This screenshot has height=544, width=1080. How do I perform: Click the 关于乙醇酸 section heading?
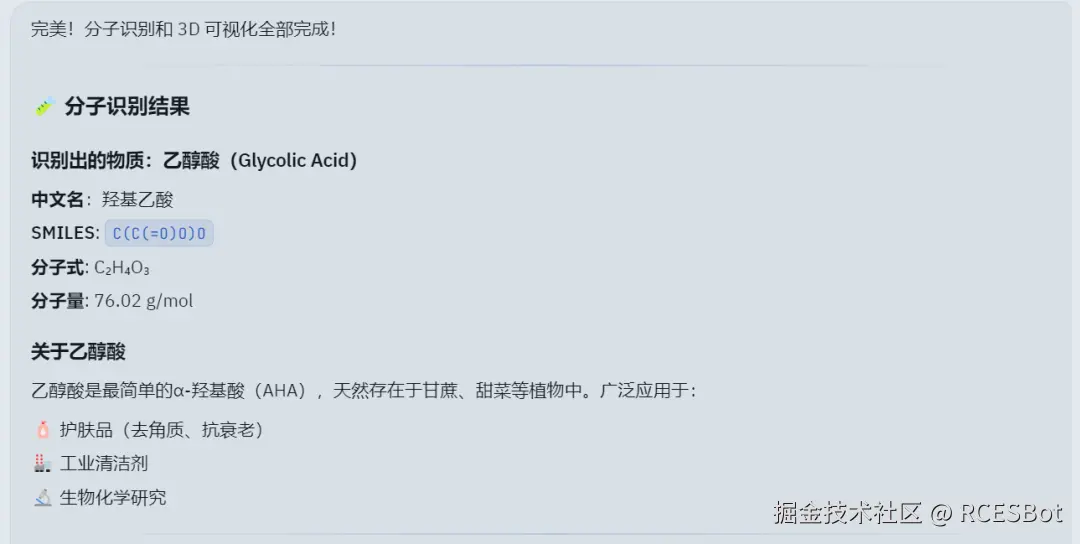click(79, 352)
